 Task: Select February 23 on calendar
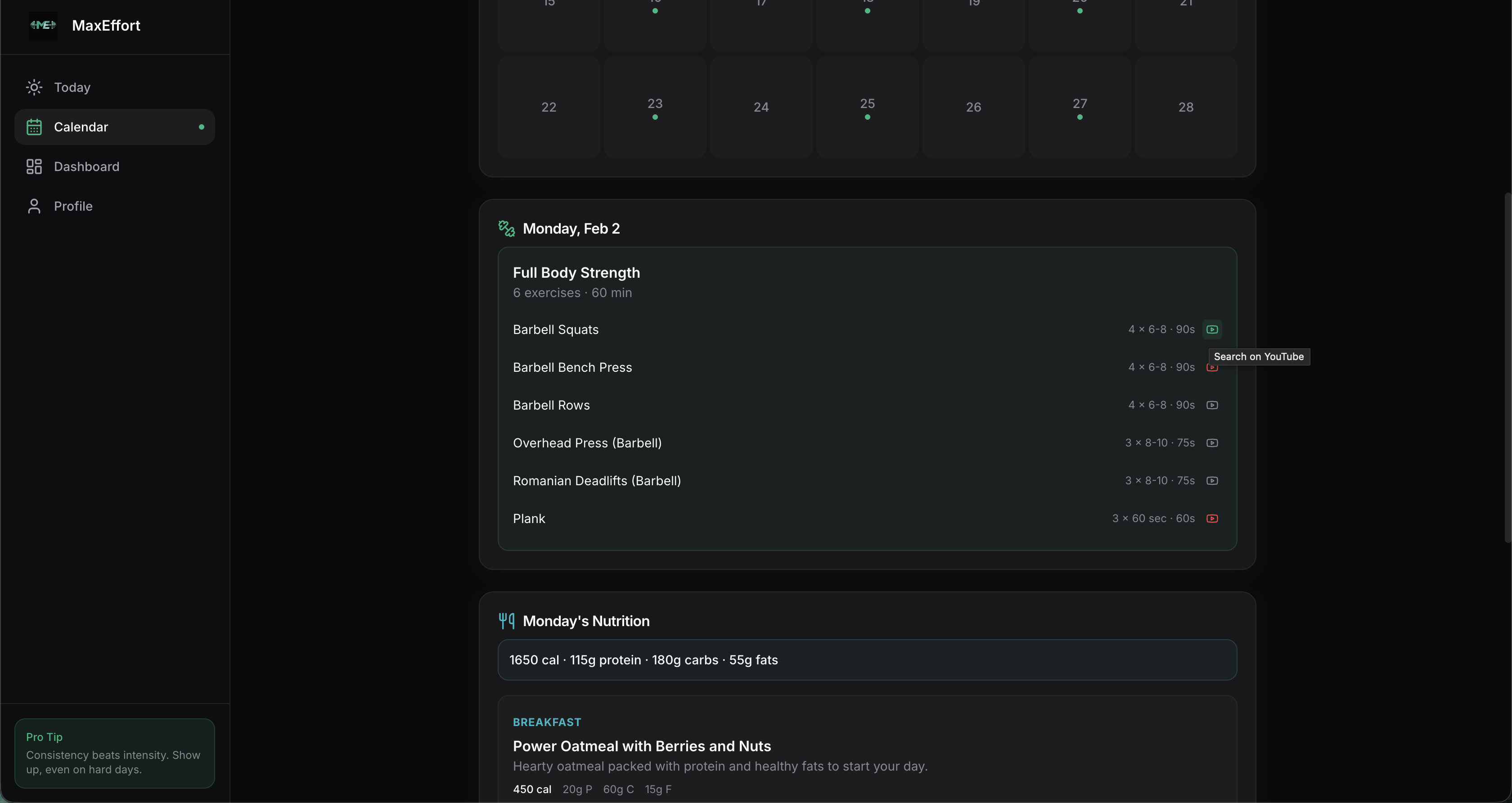coord(654,107)
